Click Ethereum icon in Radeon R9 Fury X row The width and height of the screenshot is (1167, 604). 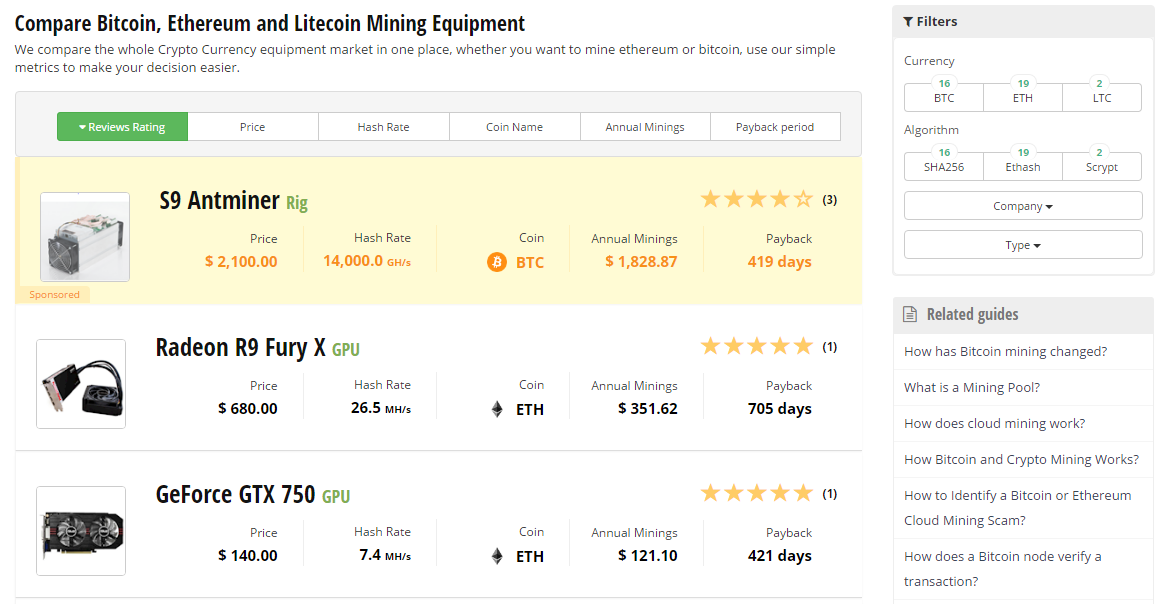[x=497, y=409]
